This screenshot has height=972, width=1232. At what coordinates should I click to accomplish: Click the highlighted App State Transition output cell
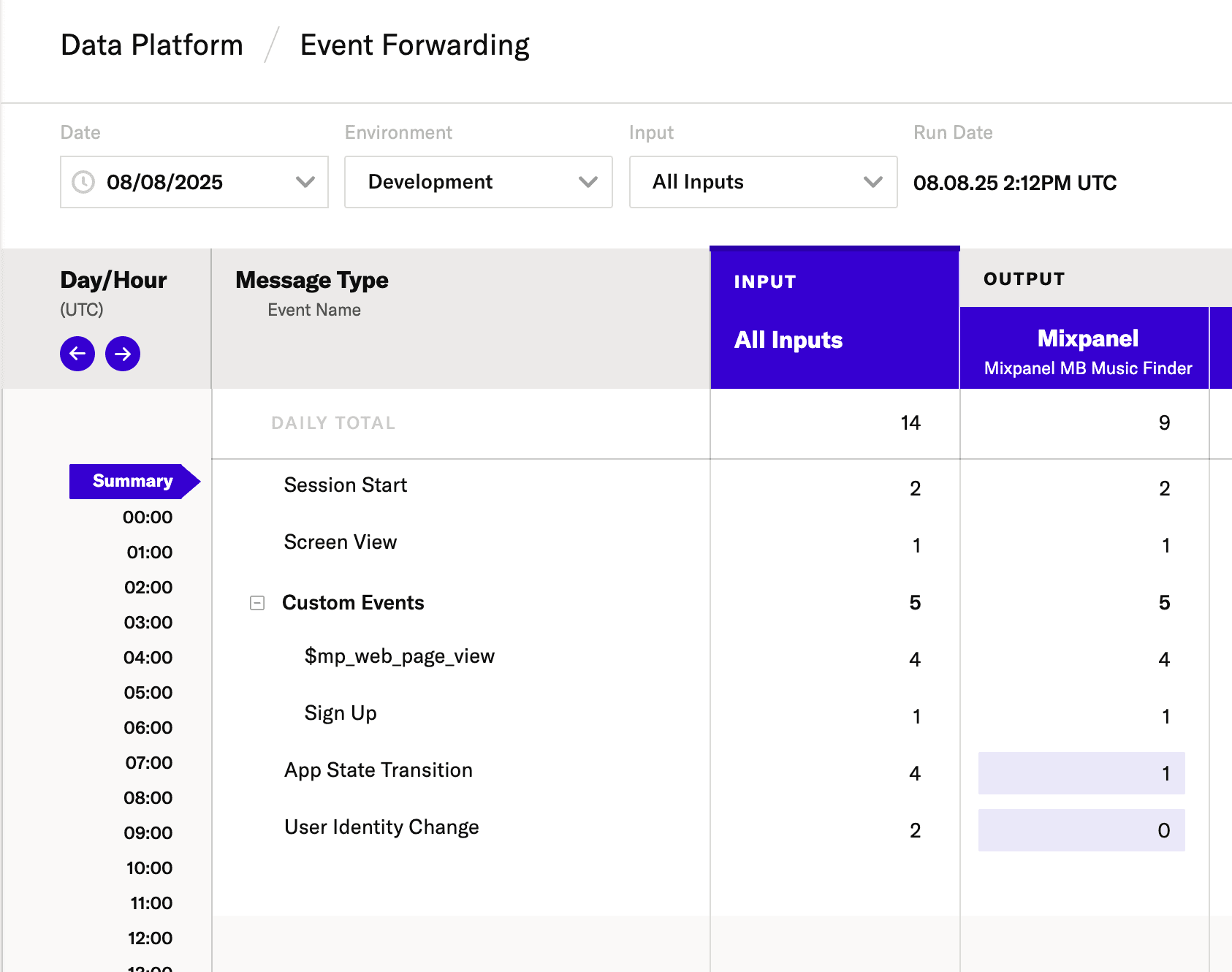click(1081, 772)
